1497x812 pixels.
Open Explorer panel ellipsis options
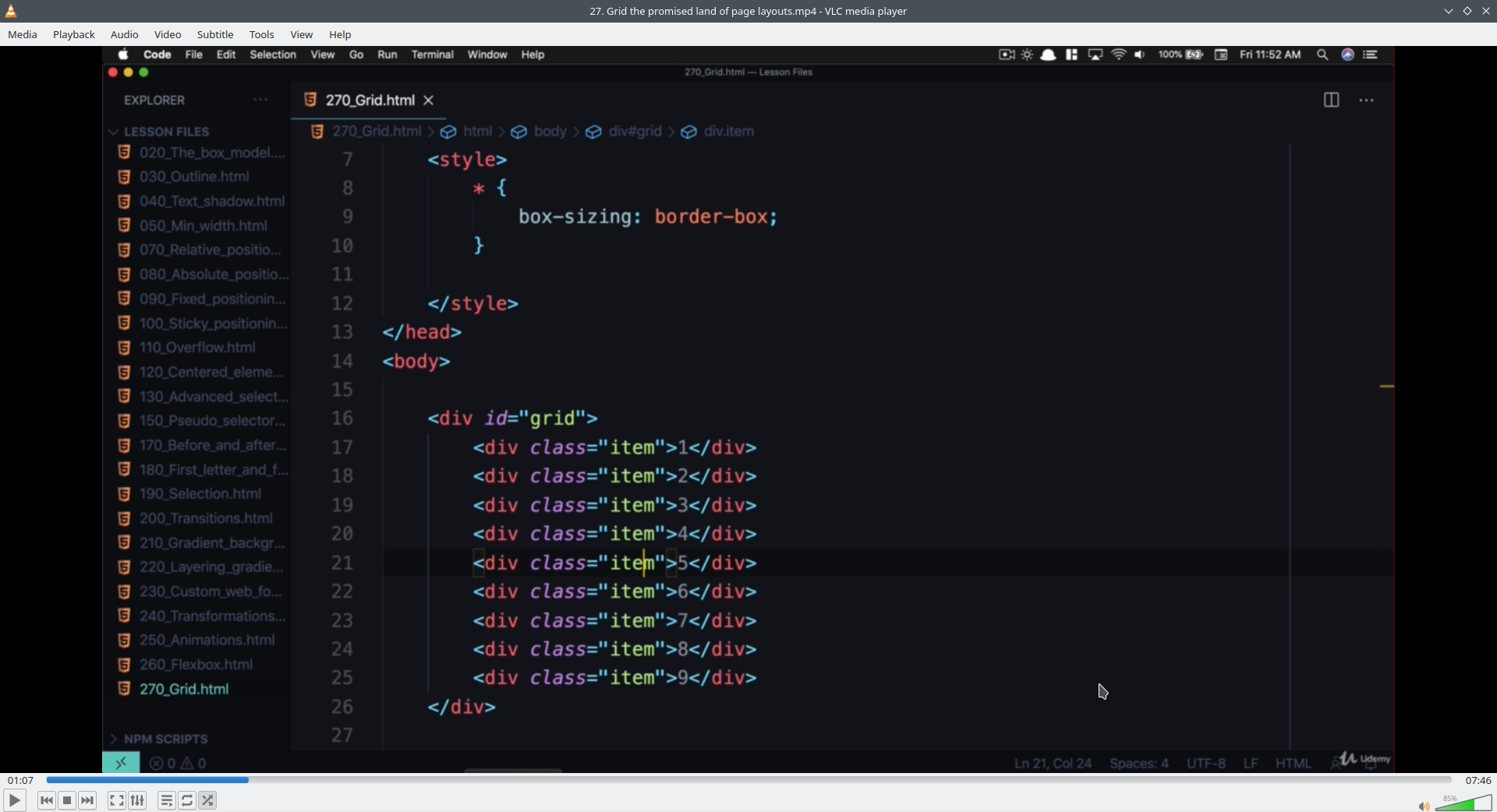[260, 100]
